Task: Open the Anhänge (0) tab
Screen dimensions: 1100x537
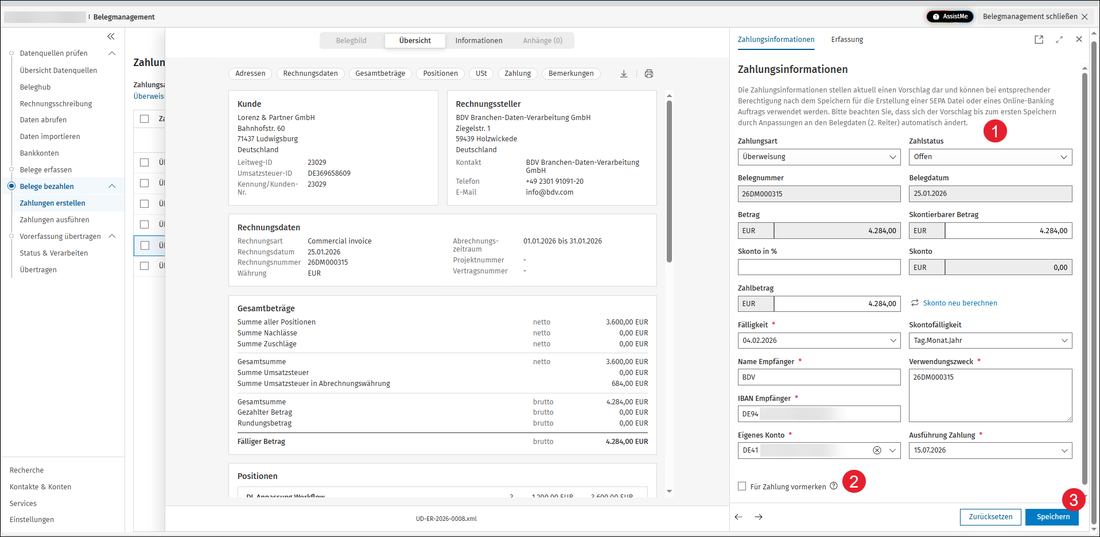Action: click(542, 41)
